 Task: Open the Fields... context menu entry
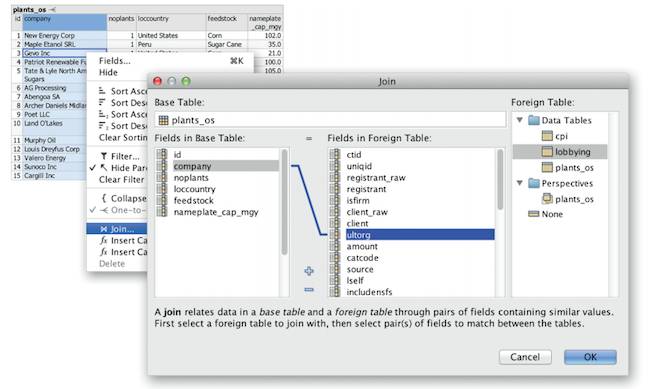coord(114,61)
